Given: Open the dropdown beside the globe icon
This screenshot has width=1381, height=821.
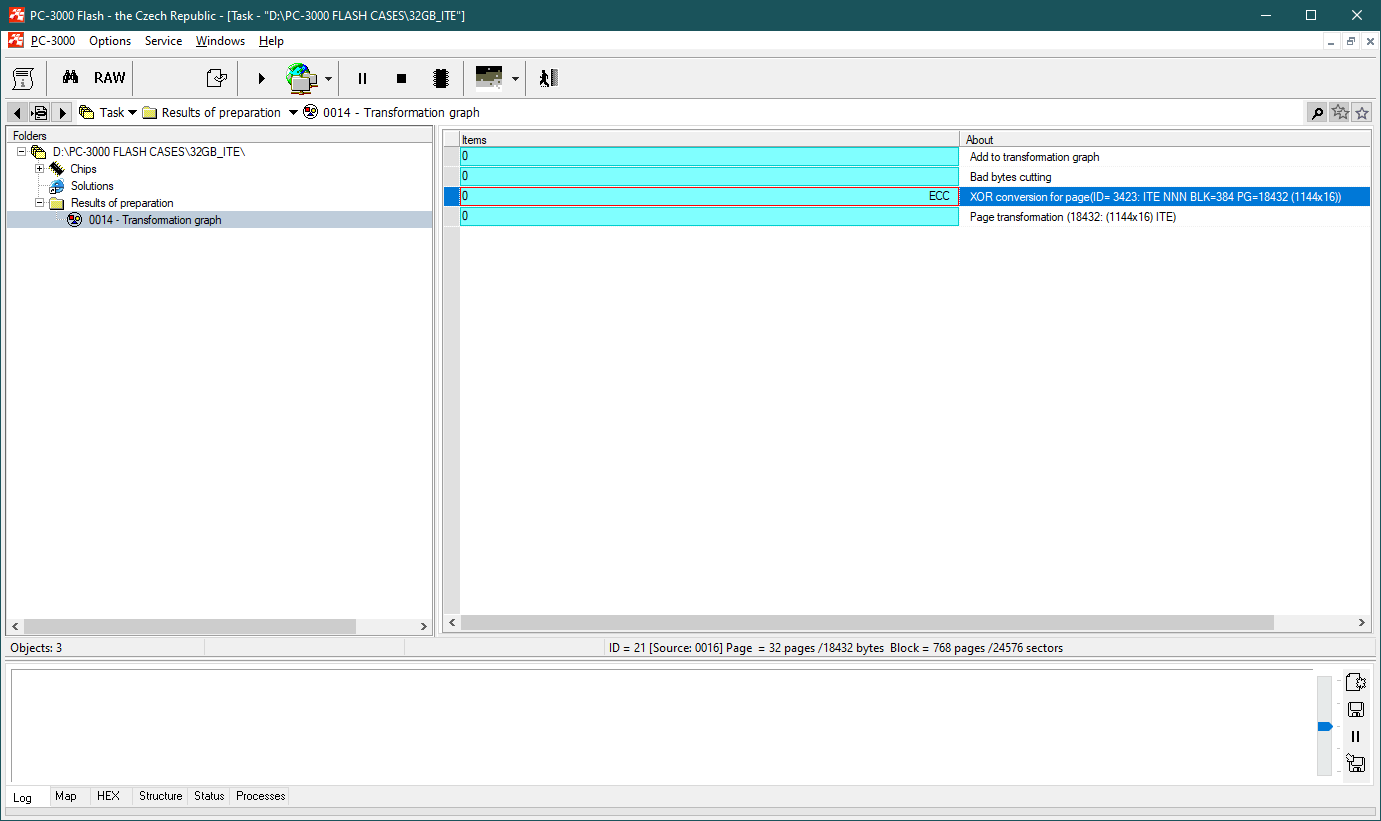Looking at the screenshot, I should click(328, 78).
